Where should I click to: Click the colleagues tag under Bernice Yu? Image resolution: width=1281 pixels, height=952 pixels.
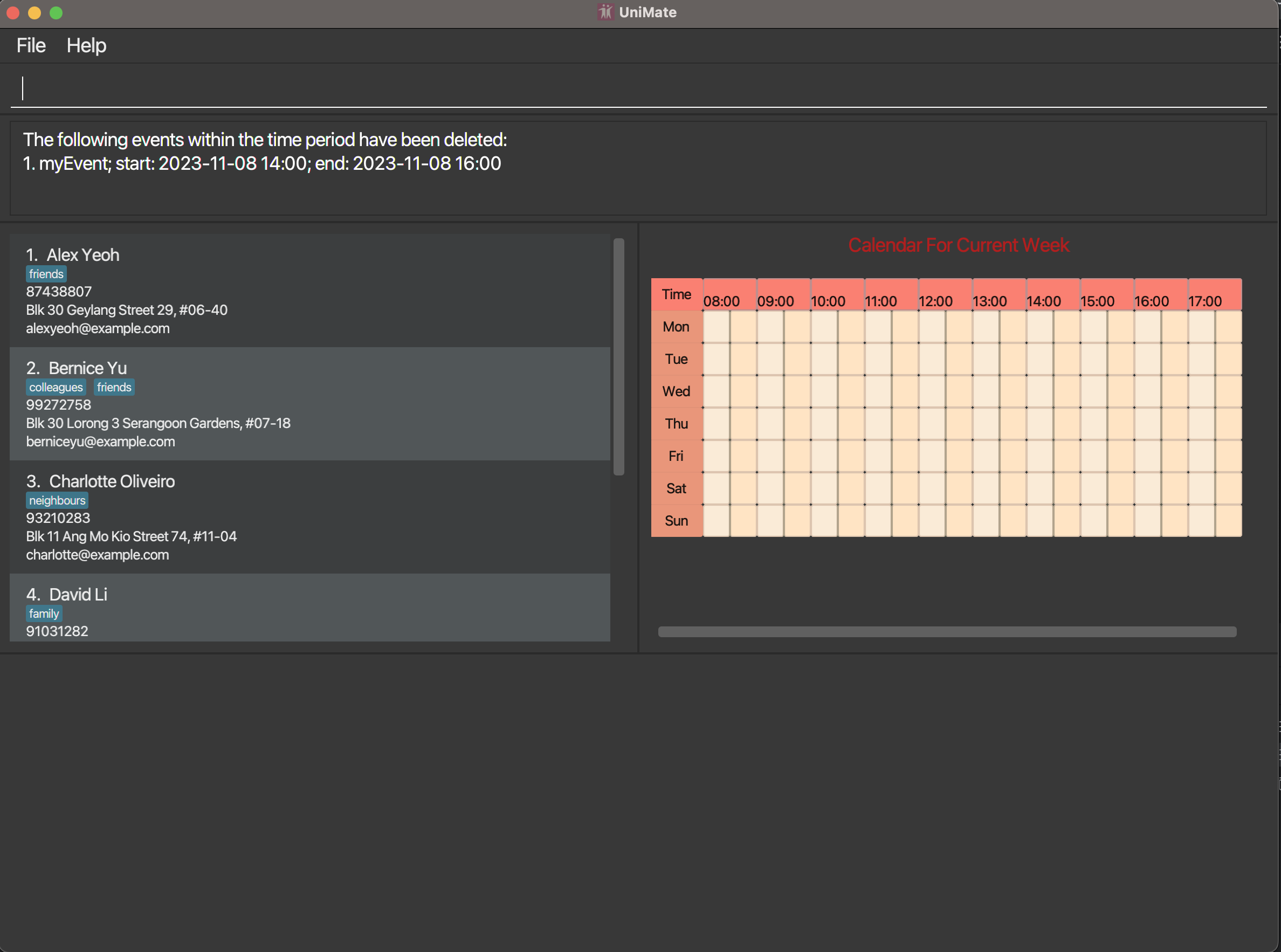click(56, 387)
